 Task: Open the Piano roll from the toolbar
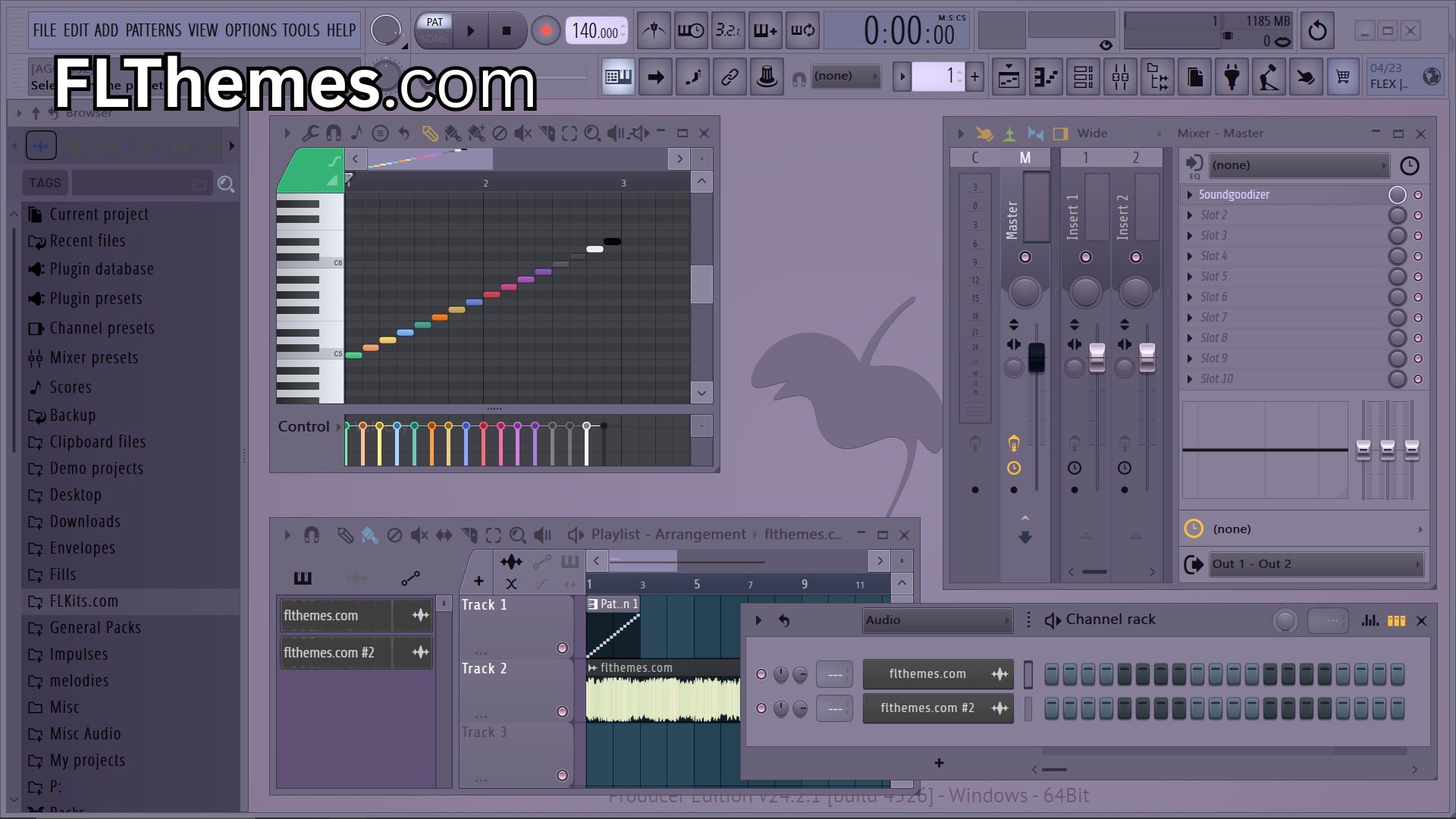(x=1046, y=77)
